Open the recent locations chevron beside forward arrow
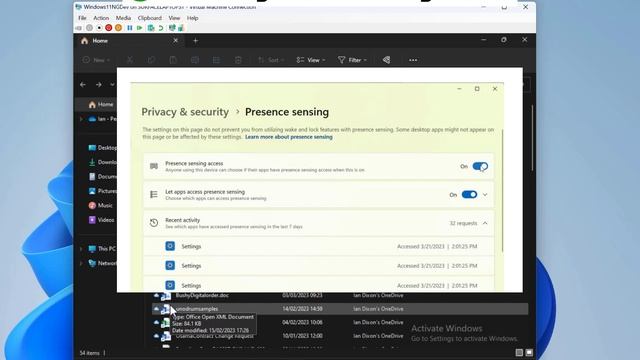 (112, 84)
